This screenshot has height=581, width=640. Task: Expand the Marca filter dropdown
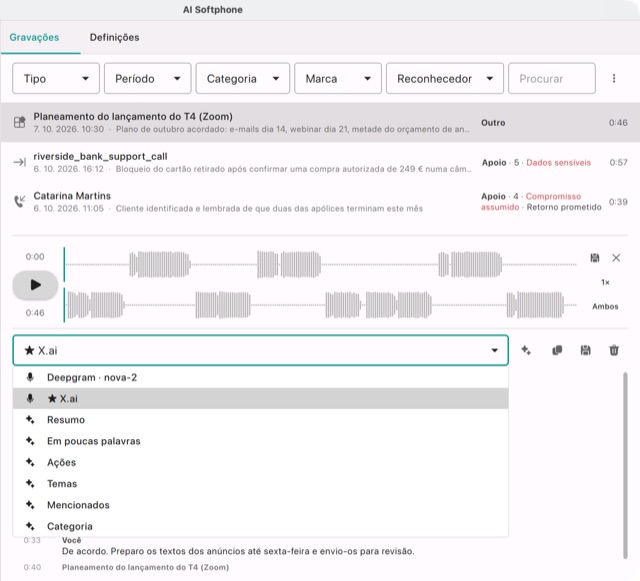point(338,78)
